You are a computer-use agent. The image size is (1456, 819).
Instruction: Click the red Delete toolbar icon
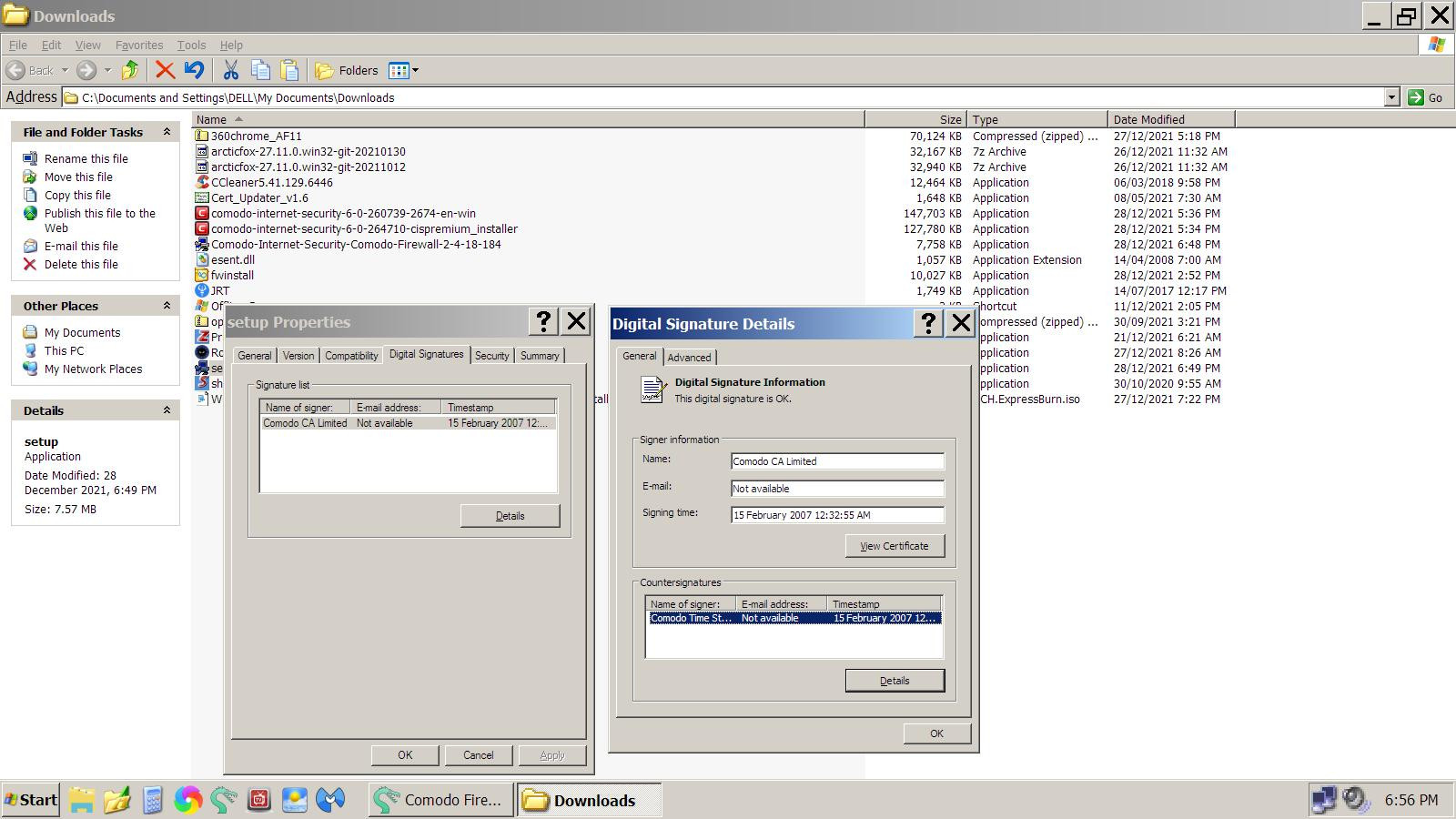click(x=165, y=70)
